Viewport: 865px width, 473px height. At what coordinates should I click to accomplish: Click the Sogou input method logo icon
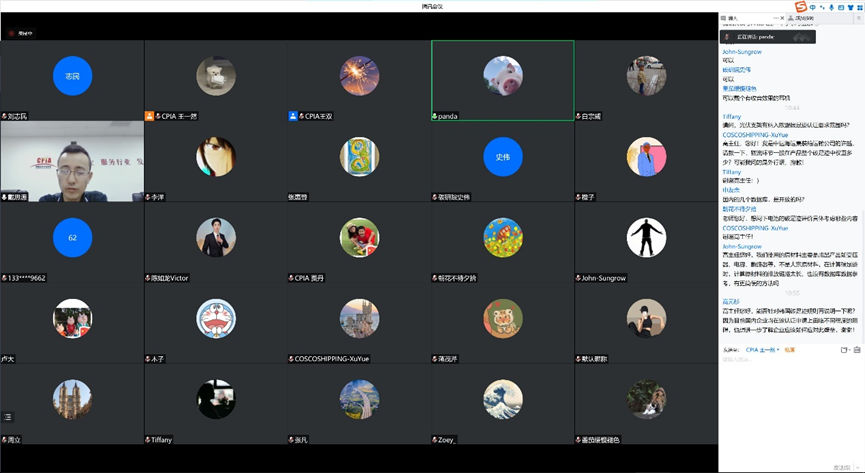click(800, 7)
